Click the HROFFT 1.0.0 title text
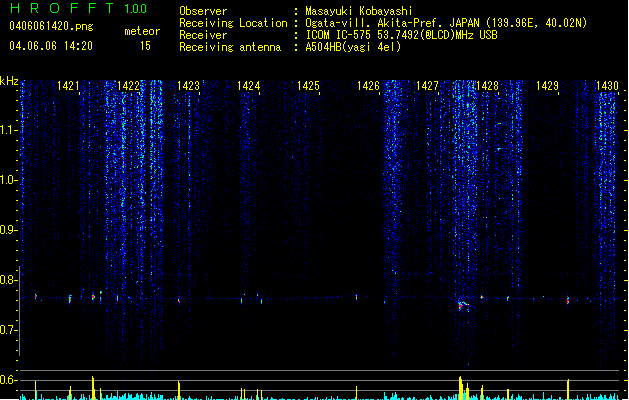The image size is (629, 400). click(x=79, y=8)
